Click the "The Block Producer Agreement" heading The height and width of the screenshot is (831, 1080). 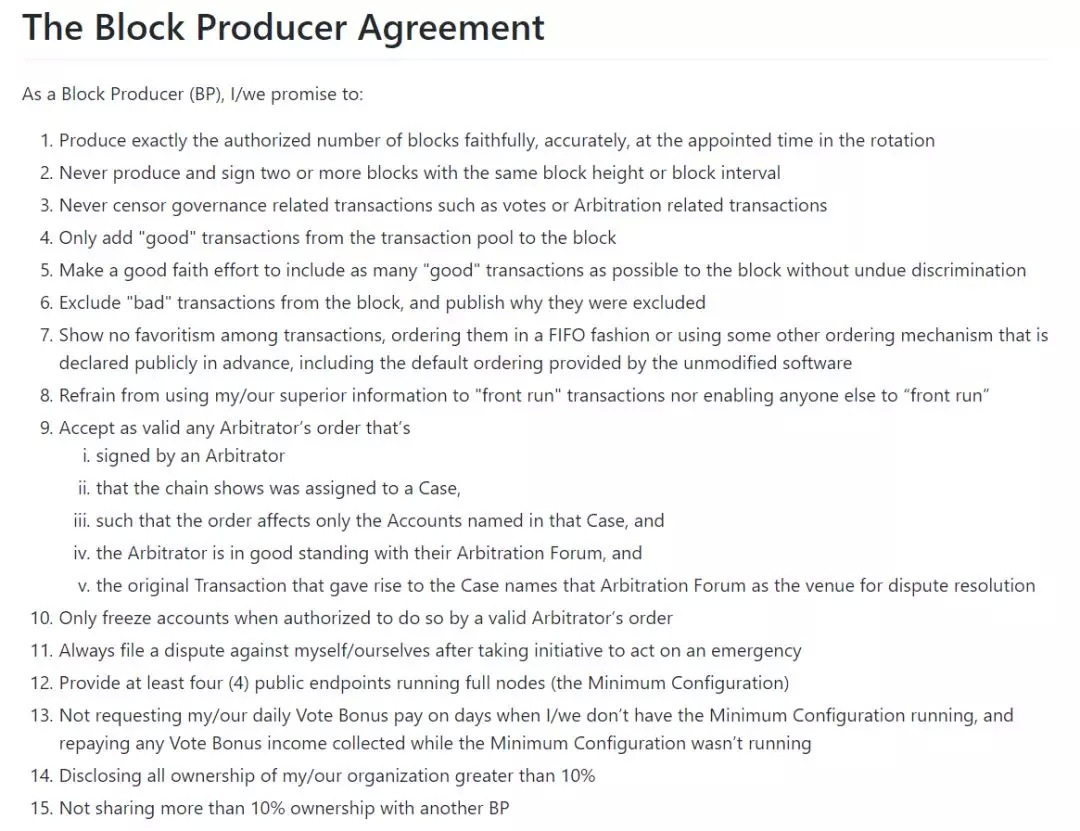coord(283,27)
